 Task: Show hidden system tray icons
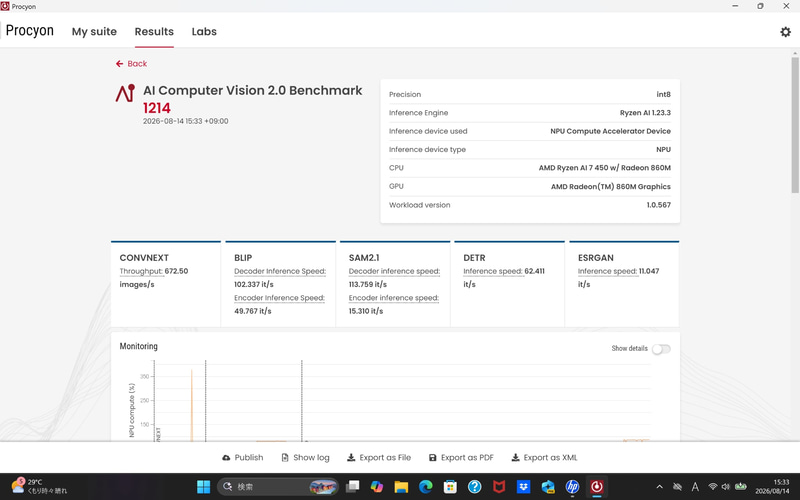(659, 487)
